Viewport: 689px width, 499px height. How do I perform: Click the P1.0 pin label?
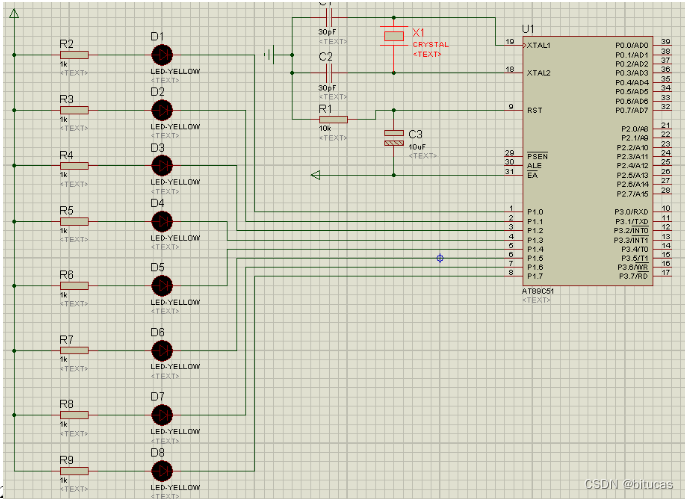pyautogui.click(x=535, y=212)
